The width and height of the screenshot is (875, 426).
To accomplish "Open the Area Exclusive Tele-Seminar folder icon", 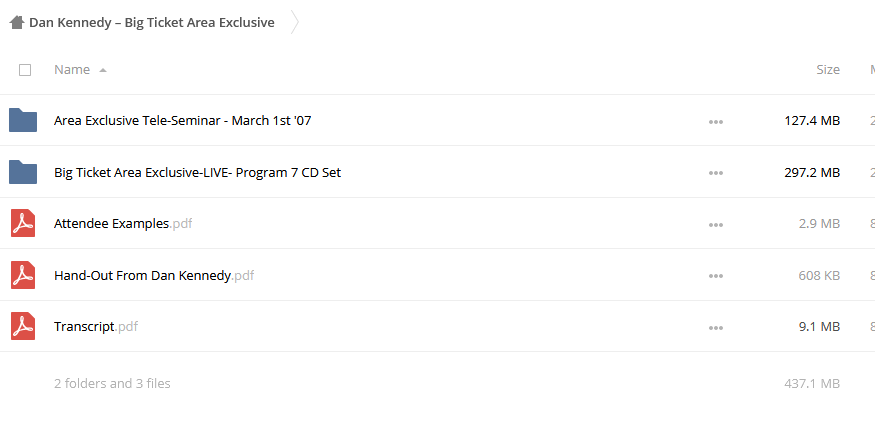I will point(23,120).
